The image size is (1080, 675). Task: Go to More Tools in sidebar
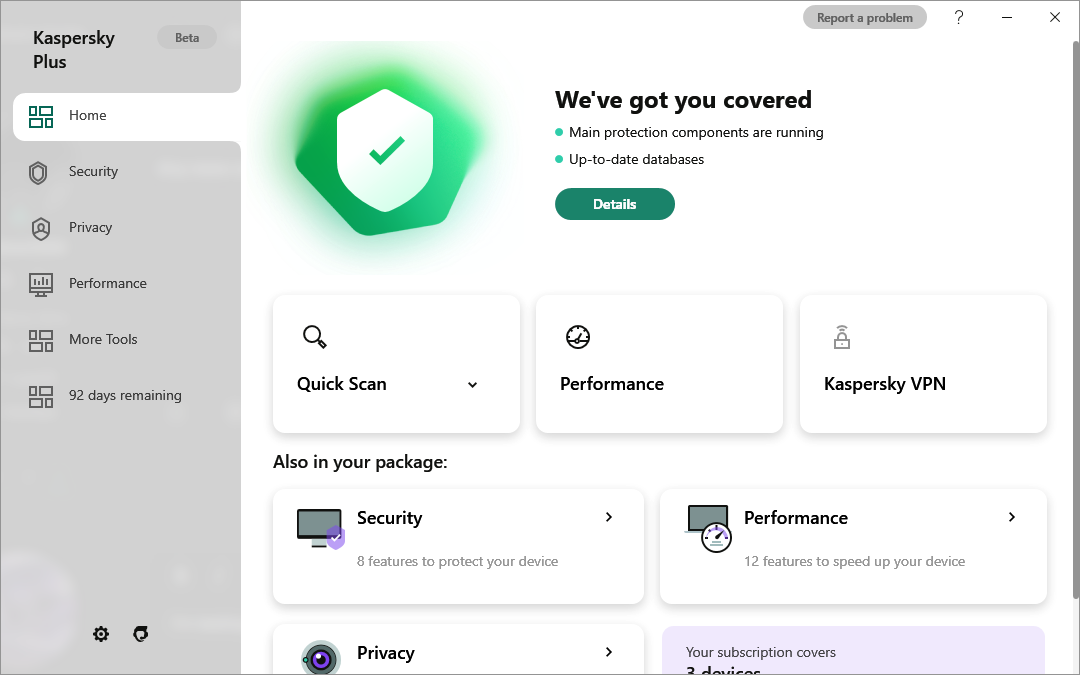point(102,340)
